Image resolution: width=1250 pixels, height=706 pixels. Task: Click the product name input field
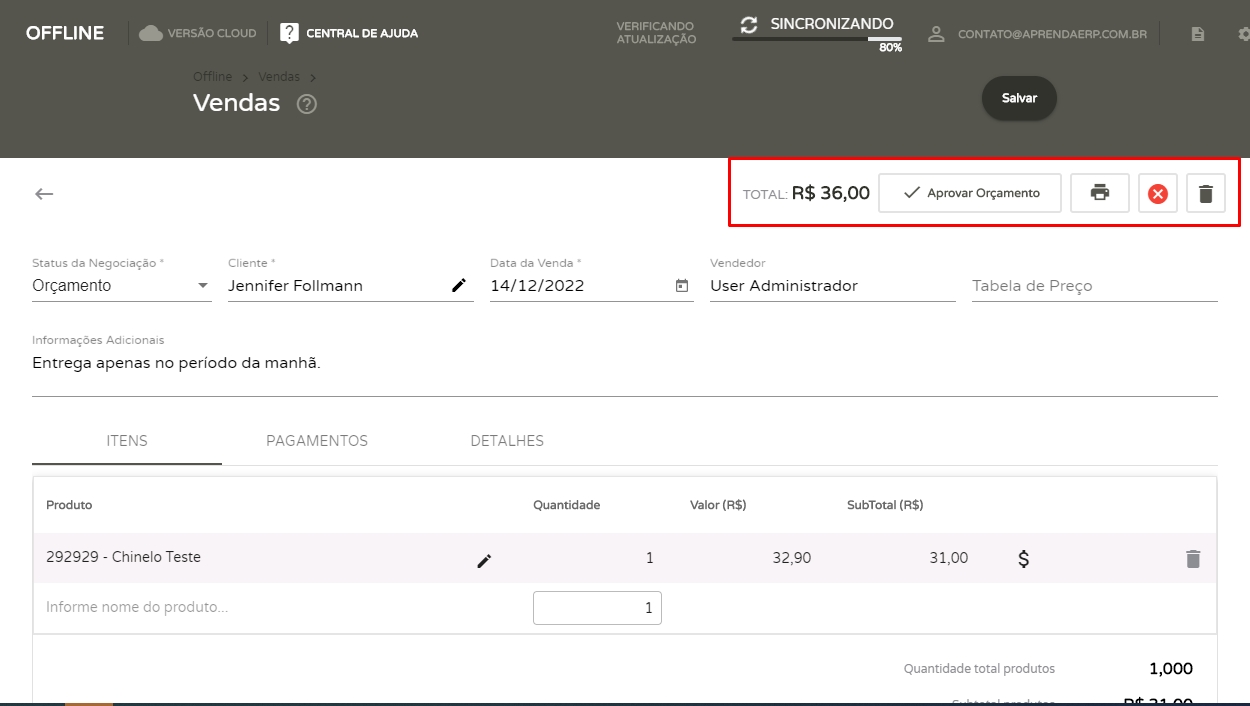270,607
